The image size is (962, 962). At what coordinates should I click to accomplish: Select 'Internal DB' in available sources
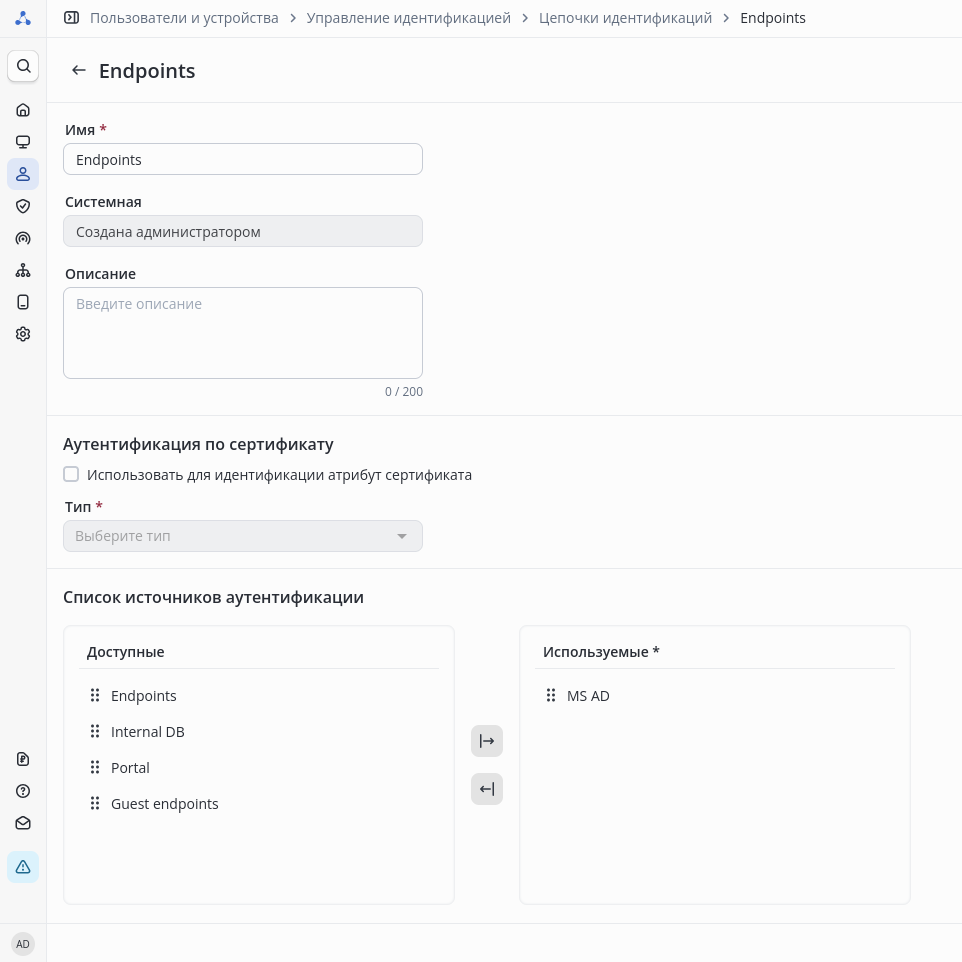point(148,732)
